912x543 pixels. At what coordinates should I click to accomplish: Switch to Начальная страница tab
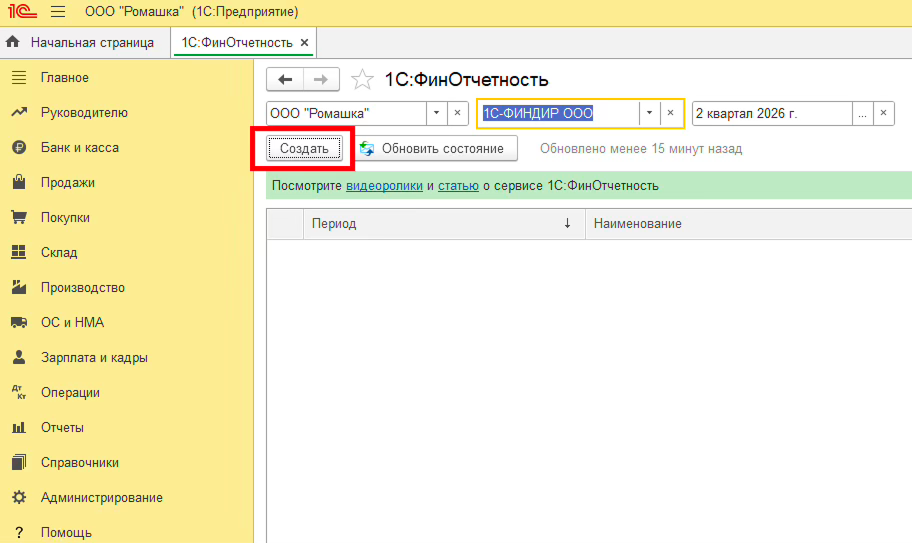tap(86, 42)
